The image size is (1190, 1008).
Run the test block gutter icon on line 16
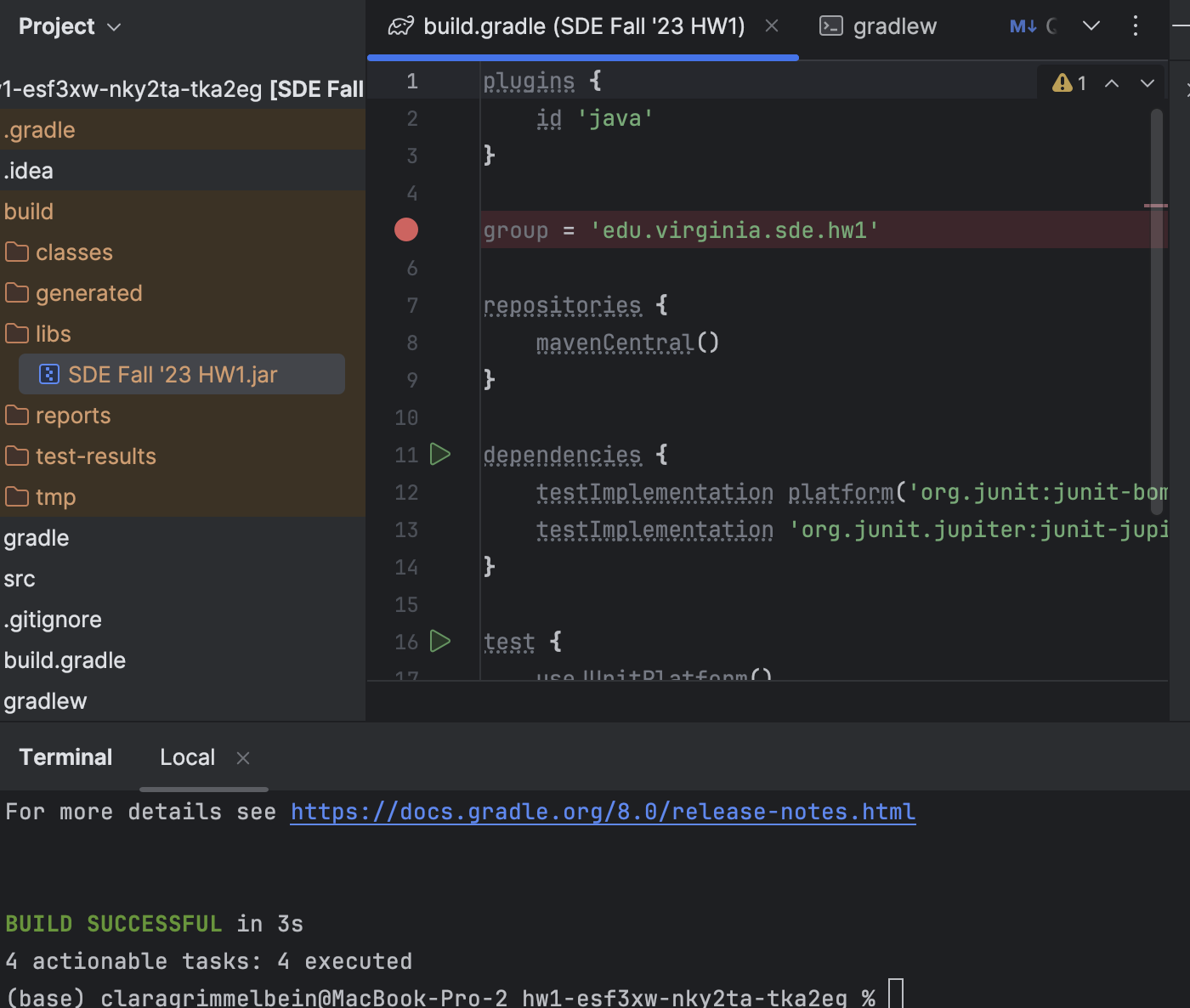440,642
